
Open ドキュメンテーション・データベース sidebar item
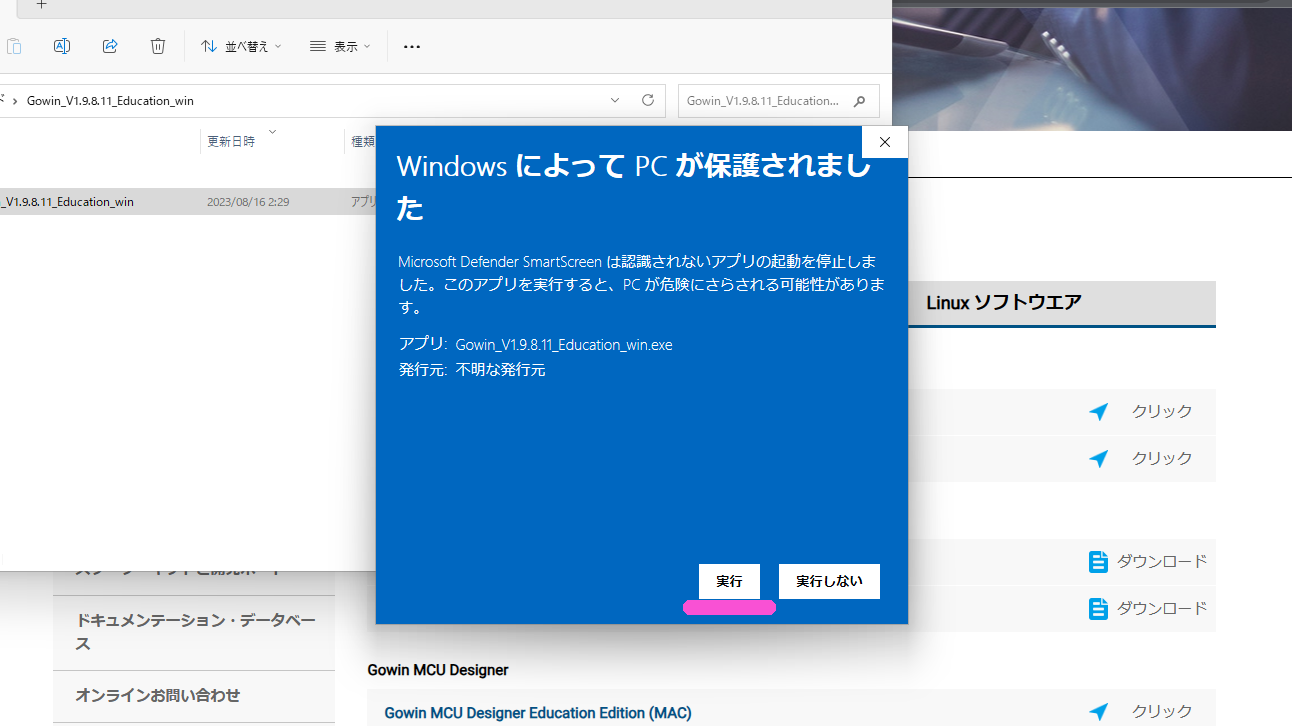pos(194,633)
